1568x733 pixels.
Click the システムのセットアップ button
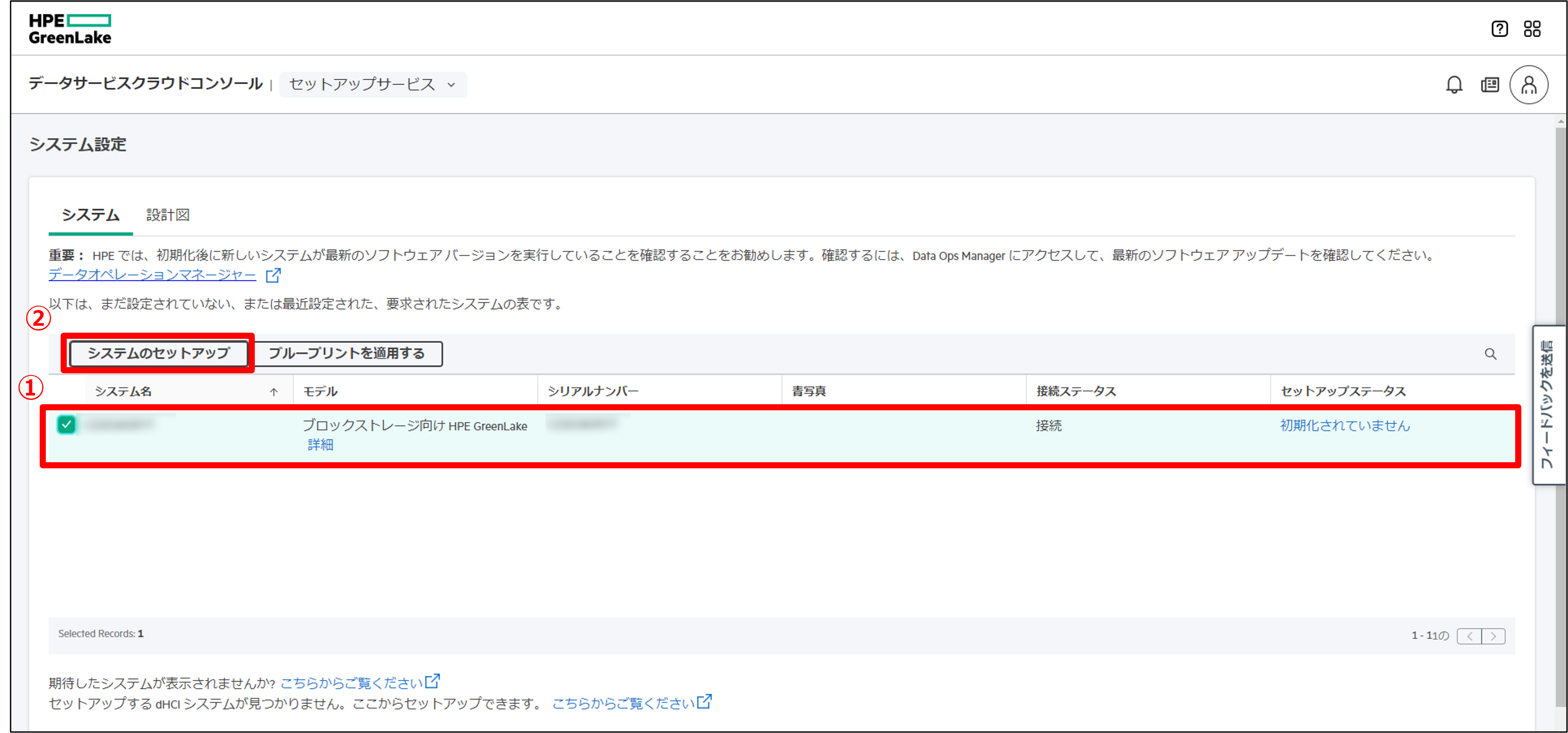(x=158, y=354)
